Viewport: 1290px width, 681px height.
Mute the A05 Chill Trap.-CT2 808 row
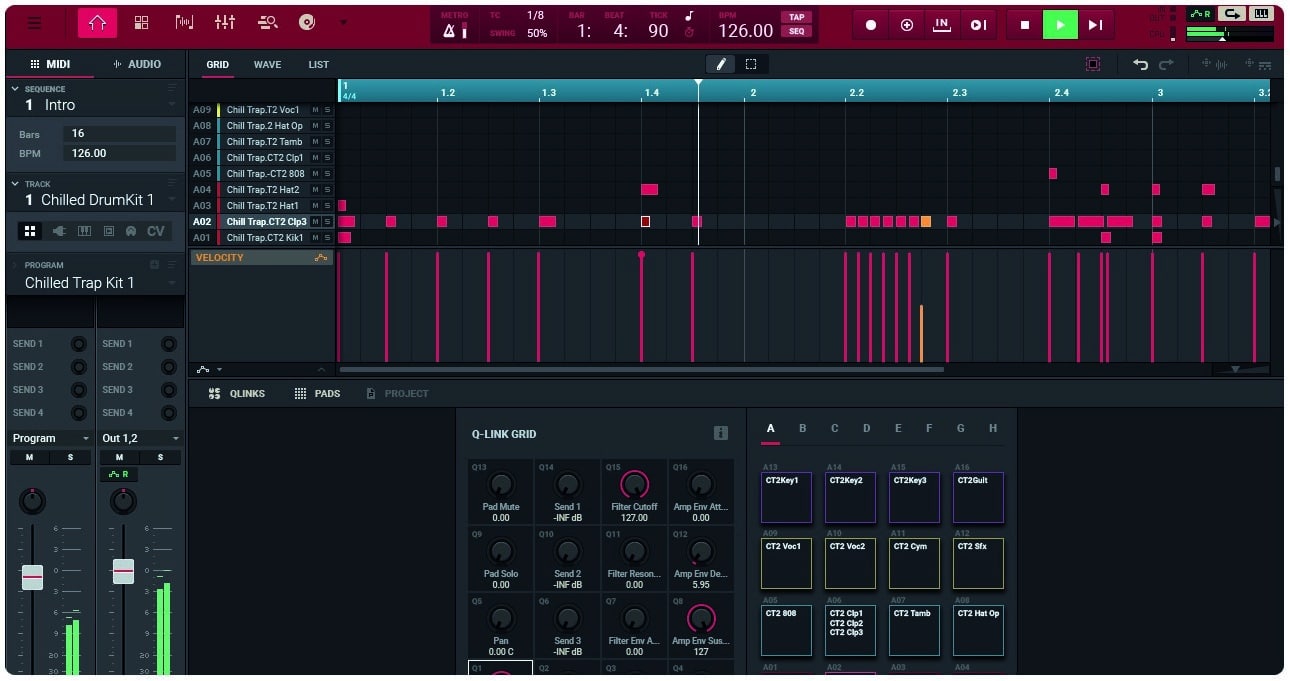[x=315, y=174]
